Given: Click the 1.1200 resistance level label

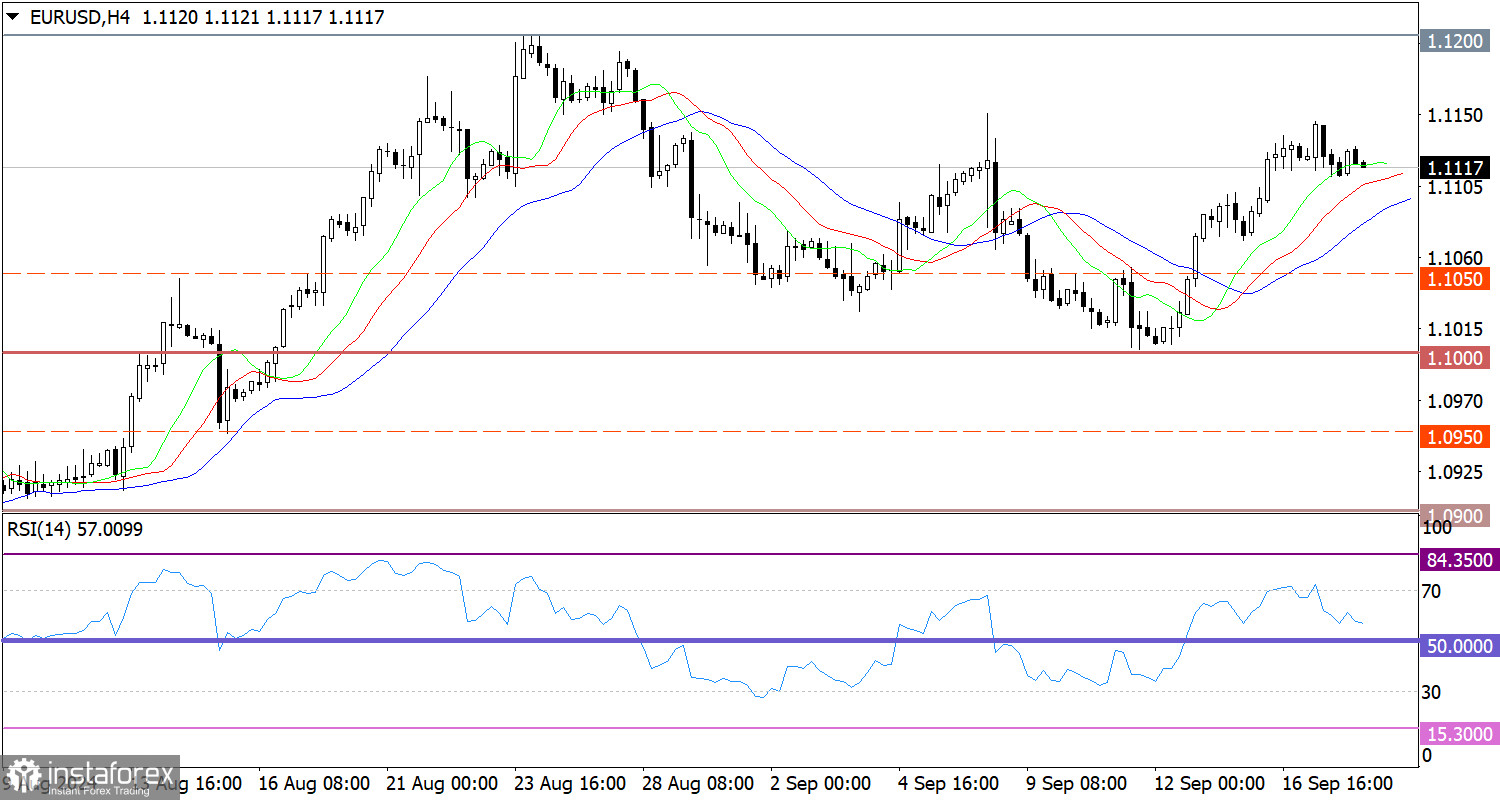Looking at the screenshot, I should tap(1457, 43).
